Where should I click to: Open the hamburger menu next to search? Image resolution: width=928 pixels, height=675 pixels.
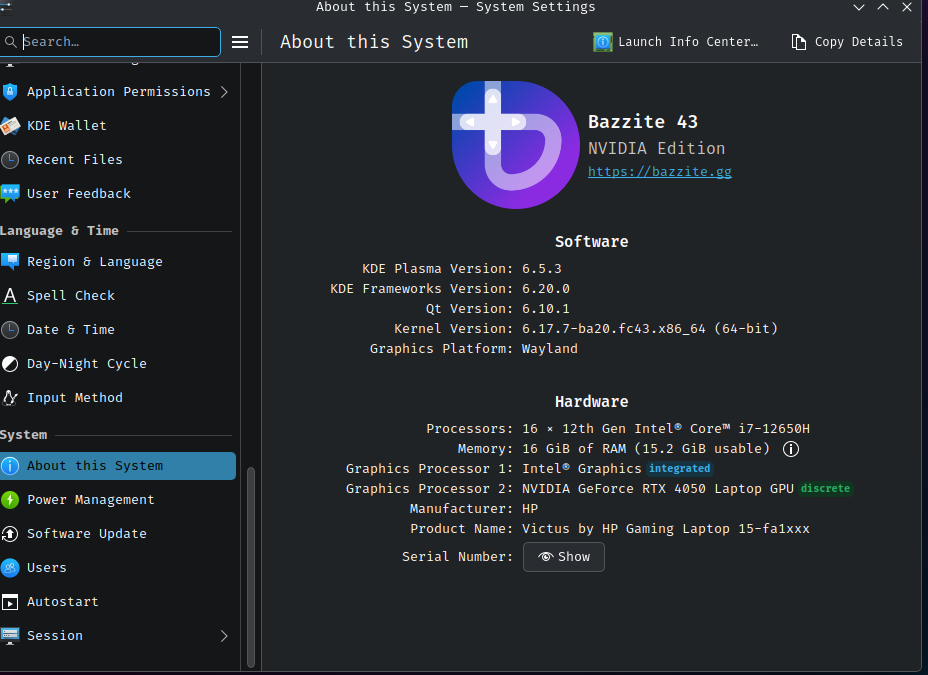[x=240, y=42]
